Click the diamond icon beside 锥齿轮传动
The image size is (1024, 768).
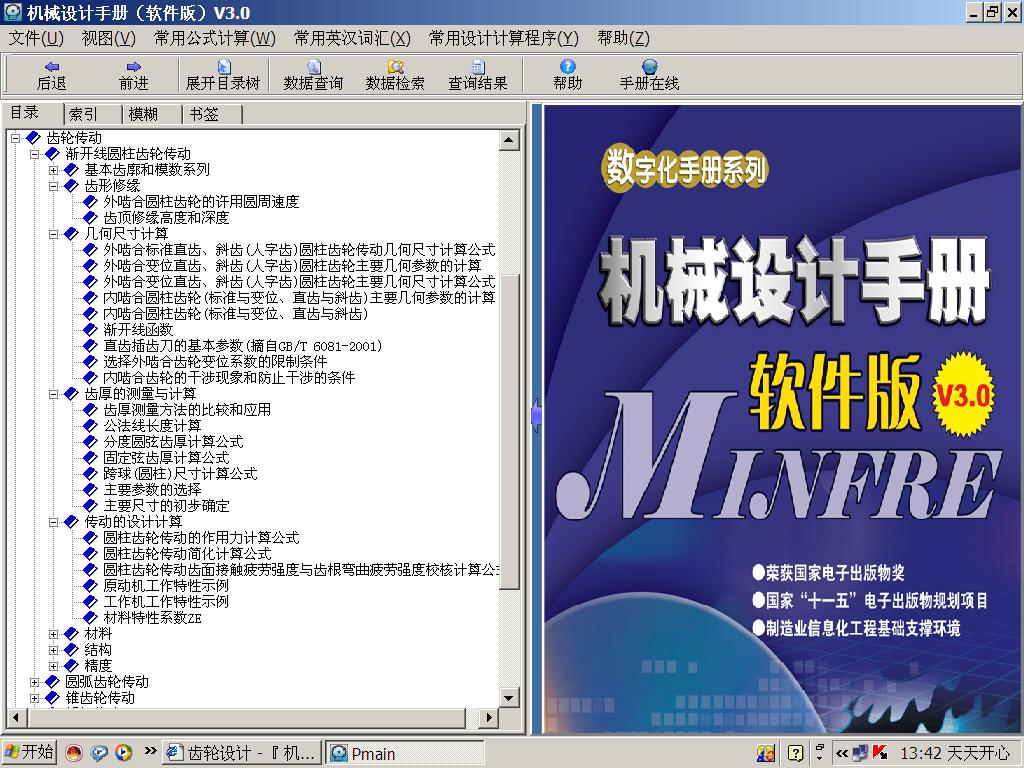pos(52,698)
